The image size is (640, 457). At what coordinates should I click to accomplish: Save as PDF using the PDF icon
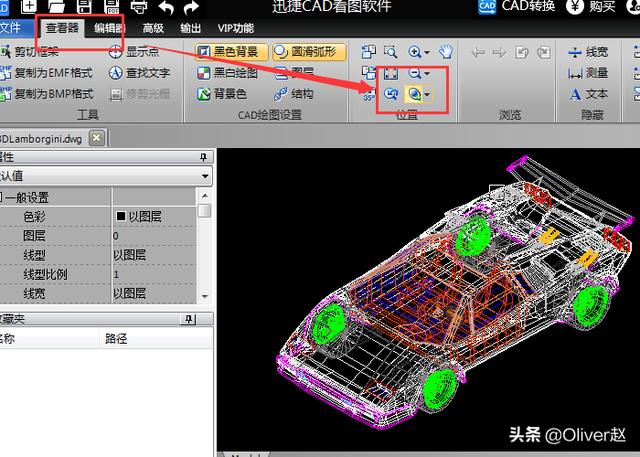coord(111,6)
